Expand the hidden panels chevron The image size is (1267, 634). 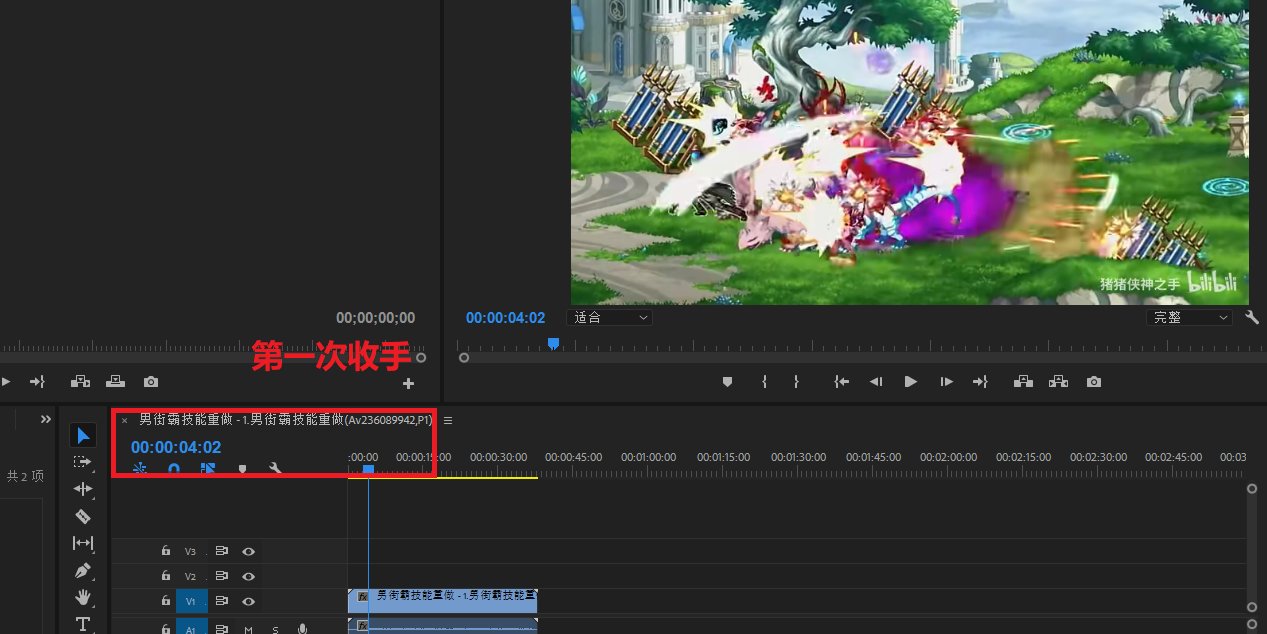tap(45, 419)
